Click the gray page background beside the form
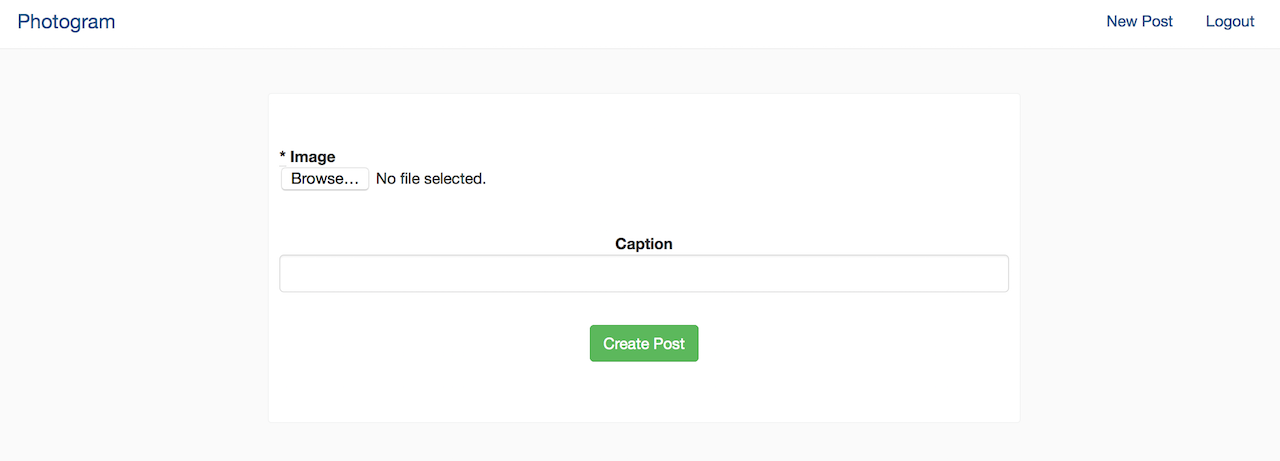Screen dimensions: 1280x461 click(x=130, y=250)
